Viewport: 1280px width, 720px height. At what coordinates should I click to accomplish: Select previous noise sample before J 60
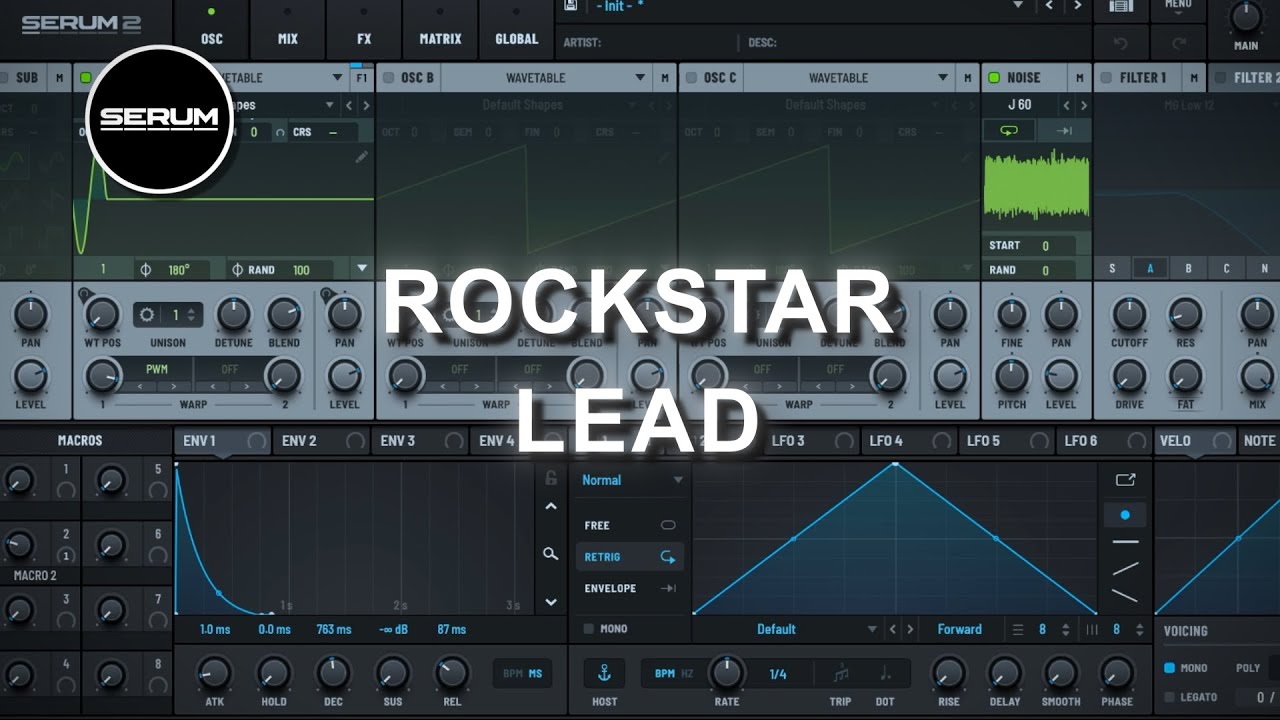pos(1067,105)
